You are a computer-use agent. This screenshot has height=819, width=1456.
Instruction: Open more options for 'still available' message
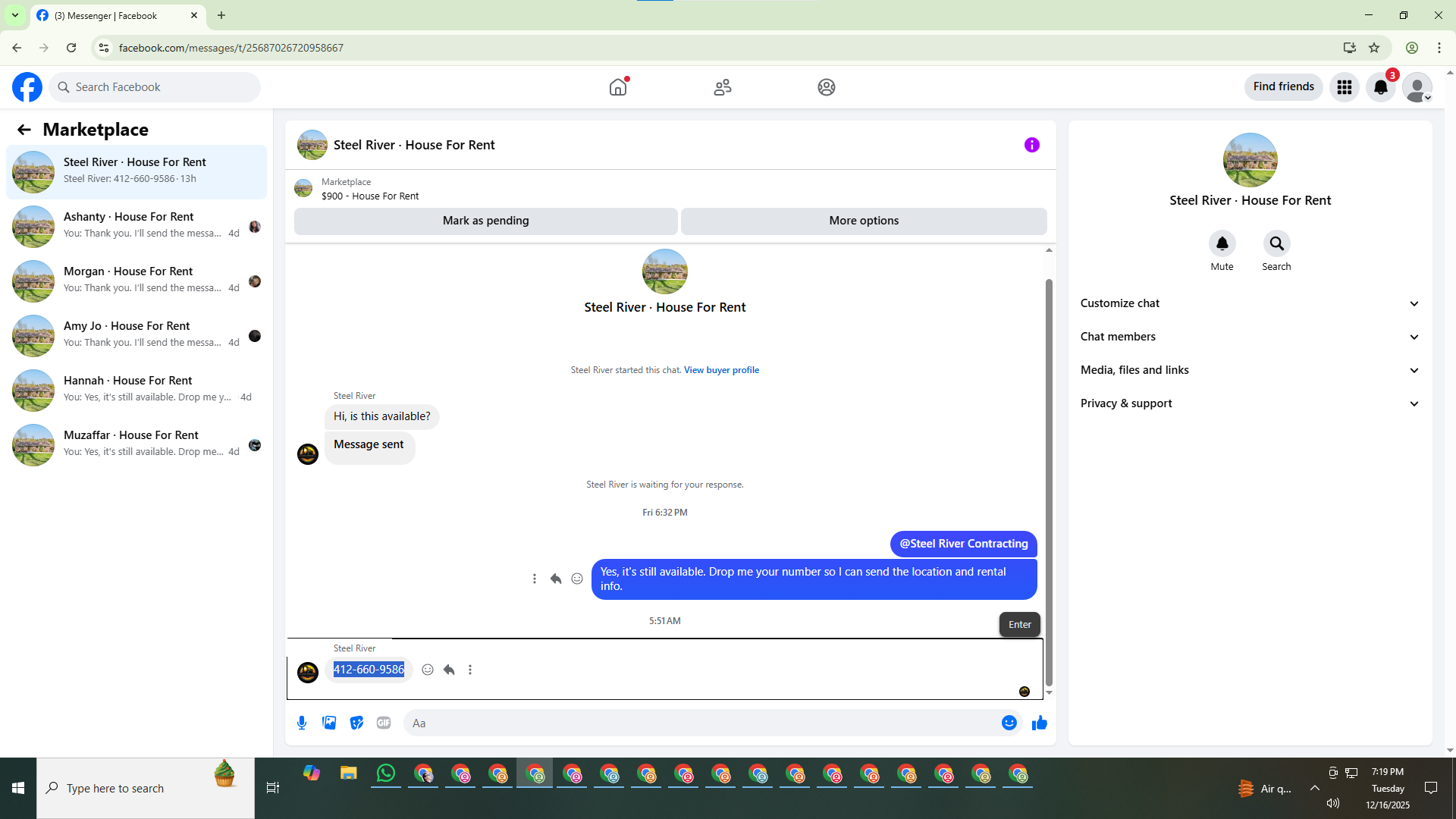[535, 579]
